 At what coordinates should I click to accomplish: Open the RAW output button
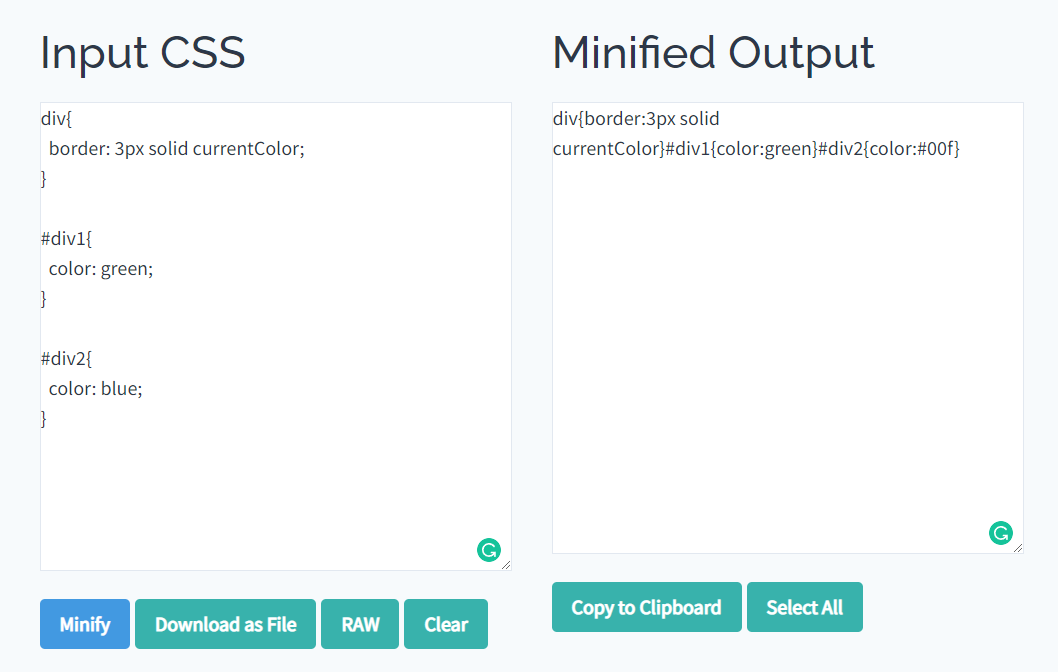[360, 624]
